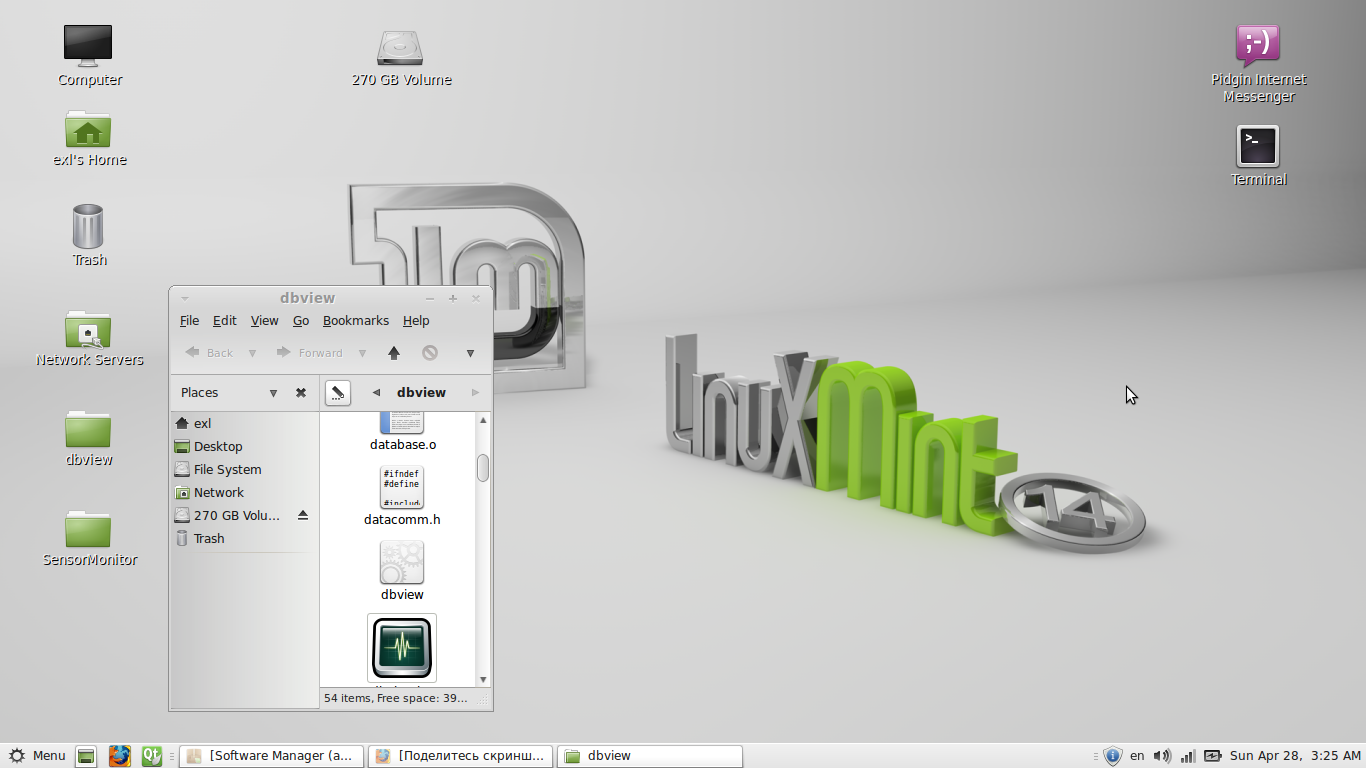The width and height of the screenshot is (1366, 768).
Task: Open the Edit menu
Action: tap(225, 320)
